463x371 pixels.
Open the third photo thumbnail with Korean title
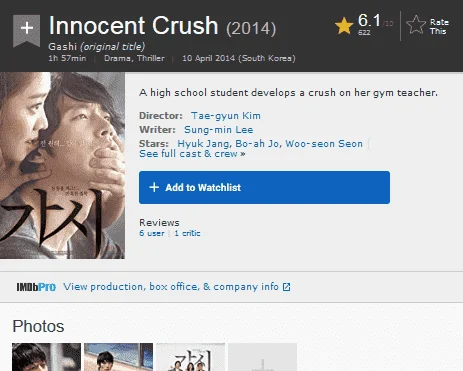(x=191, y=357)
